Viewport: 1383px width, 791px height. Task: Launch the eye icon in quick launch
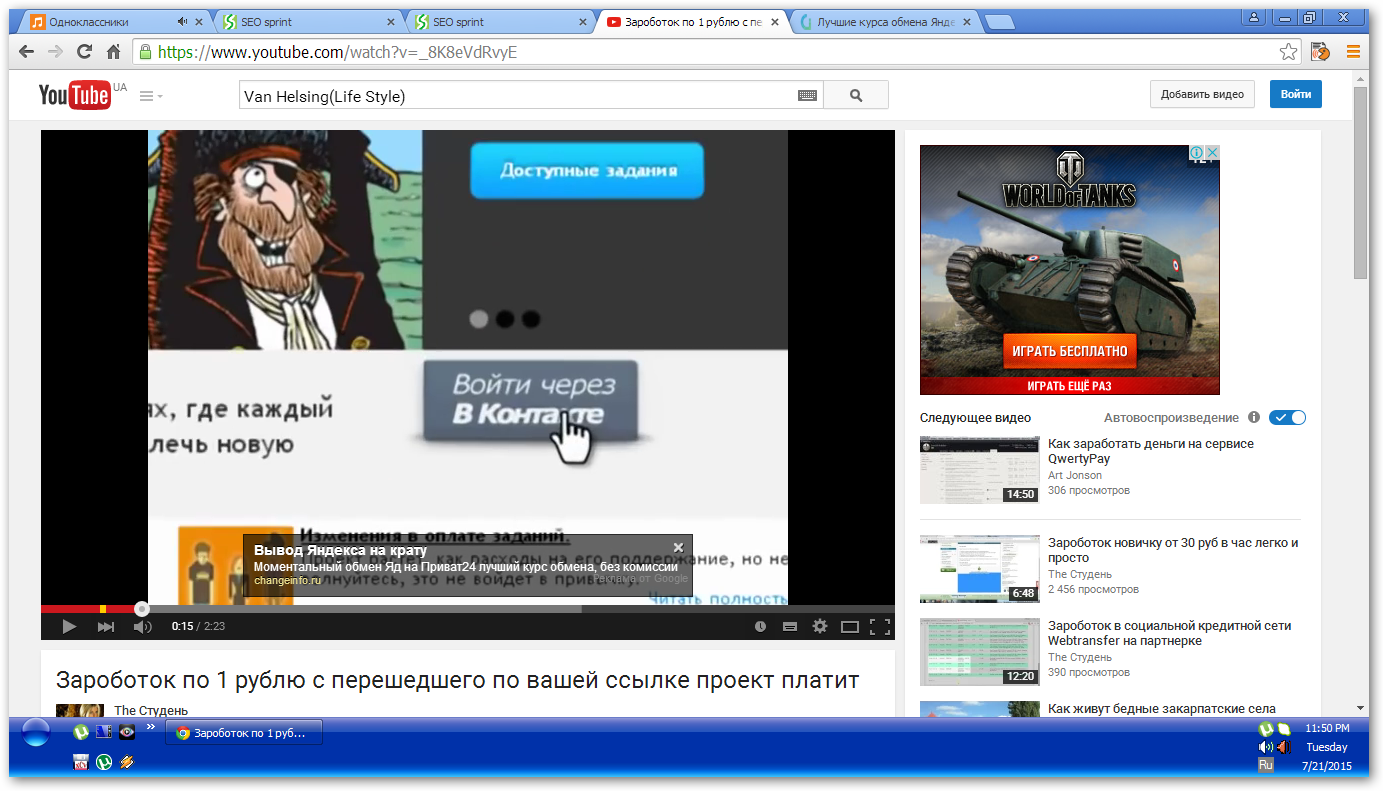pyautogui.click(x=127, y=732)
